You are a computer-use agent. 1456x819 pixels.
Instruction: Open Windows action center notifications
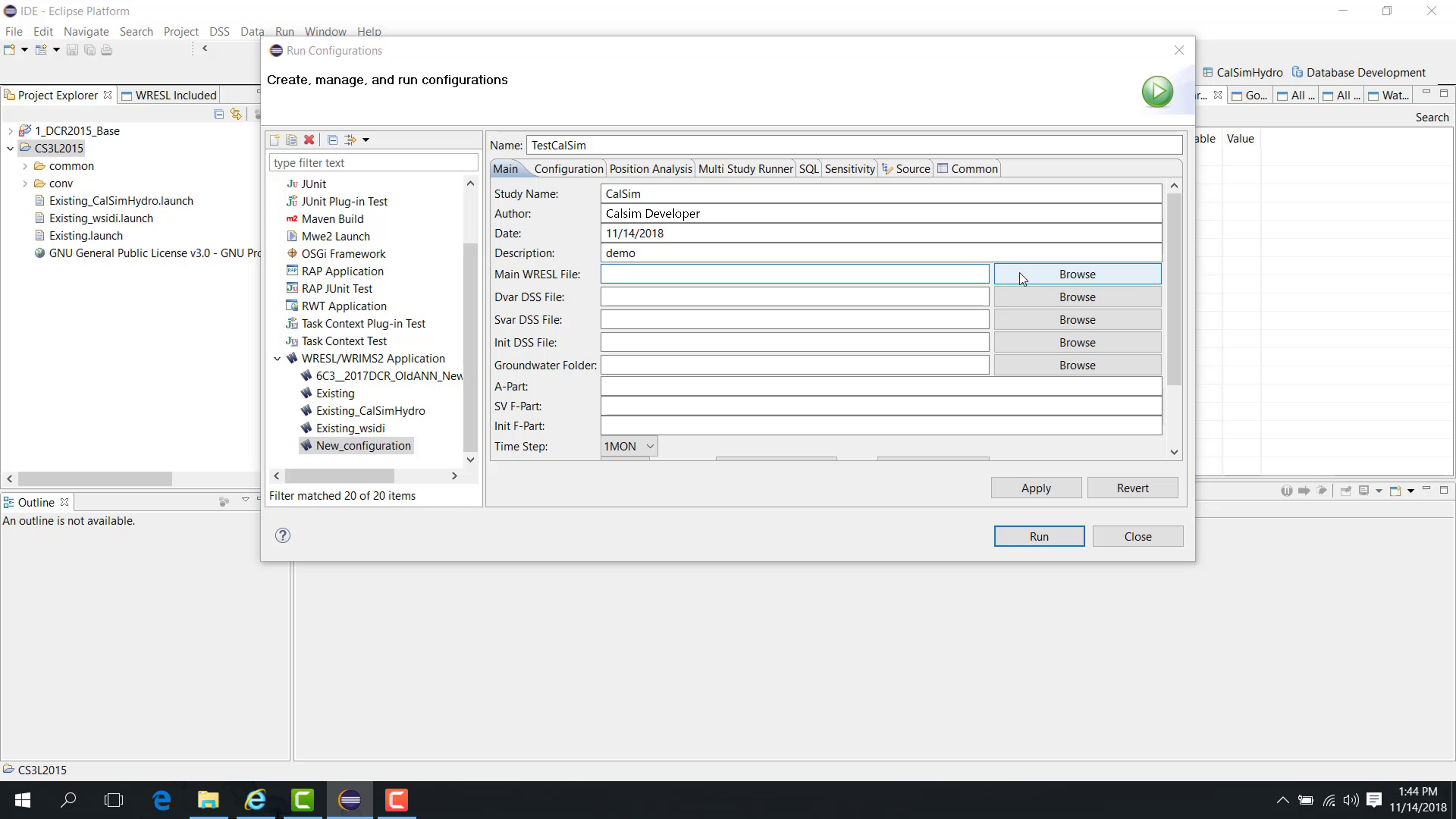[x=1374, y=800]
